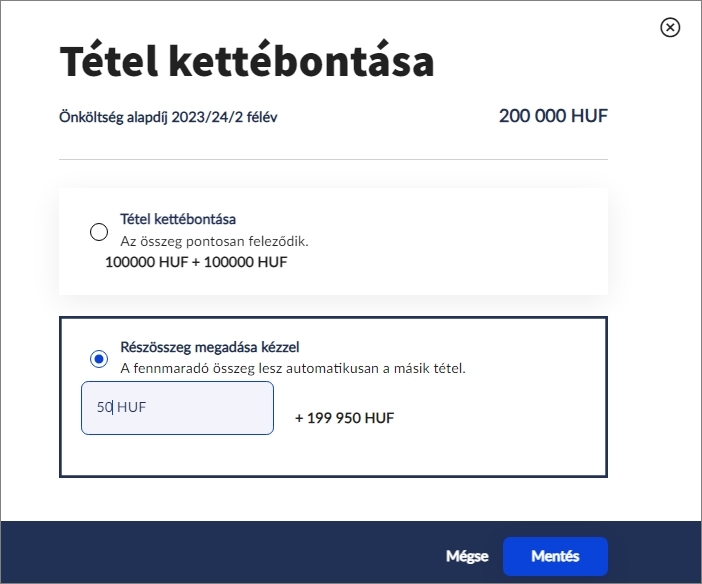The width and height of the screenshot is (702, 584).
Task: Click the '200 000 HUF' total amount
Action: (553, 116)
